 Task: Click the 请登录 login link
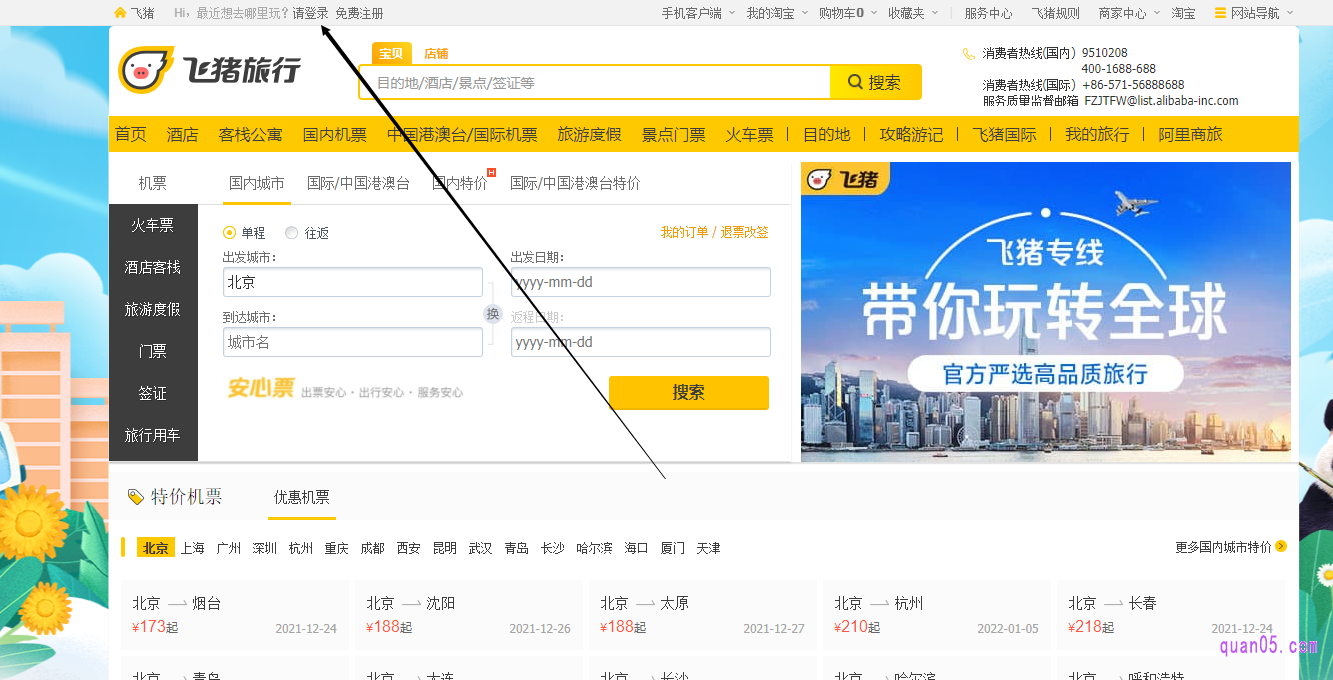310,13
